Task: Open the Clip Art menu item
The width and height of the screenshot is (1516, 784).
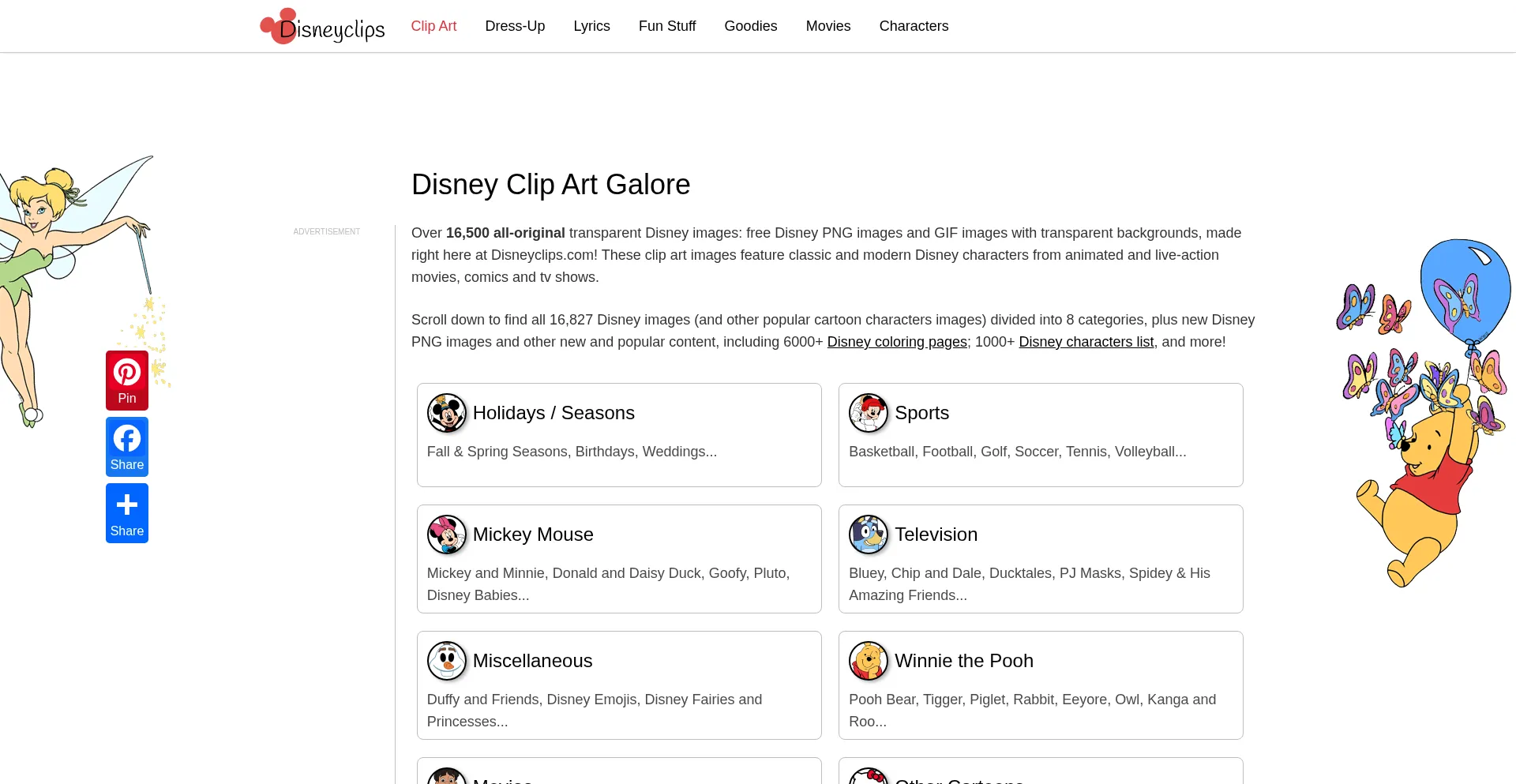Action: (433, 26)
